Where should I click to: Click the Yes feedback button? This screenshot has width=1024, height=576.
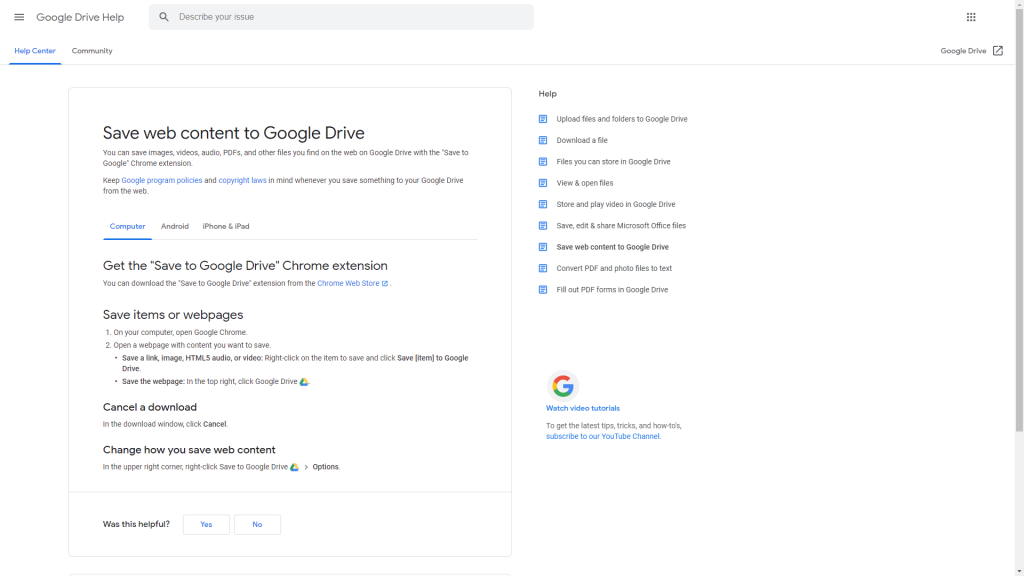click(x=206, y=524)
